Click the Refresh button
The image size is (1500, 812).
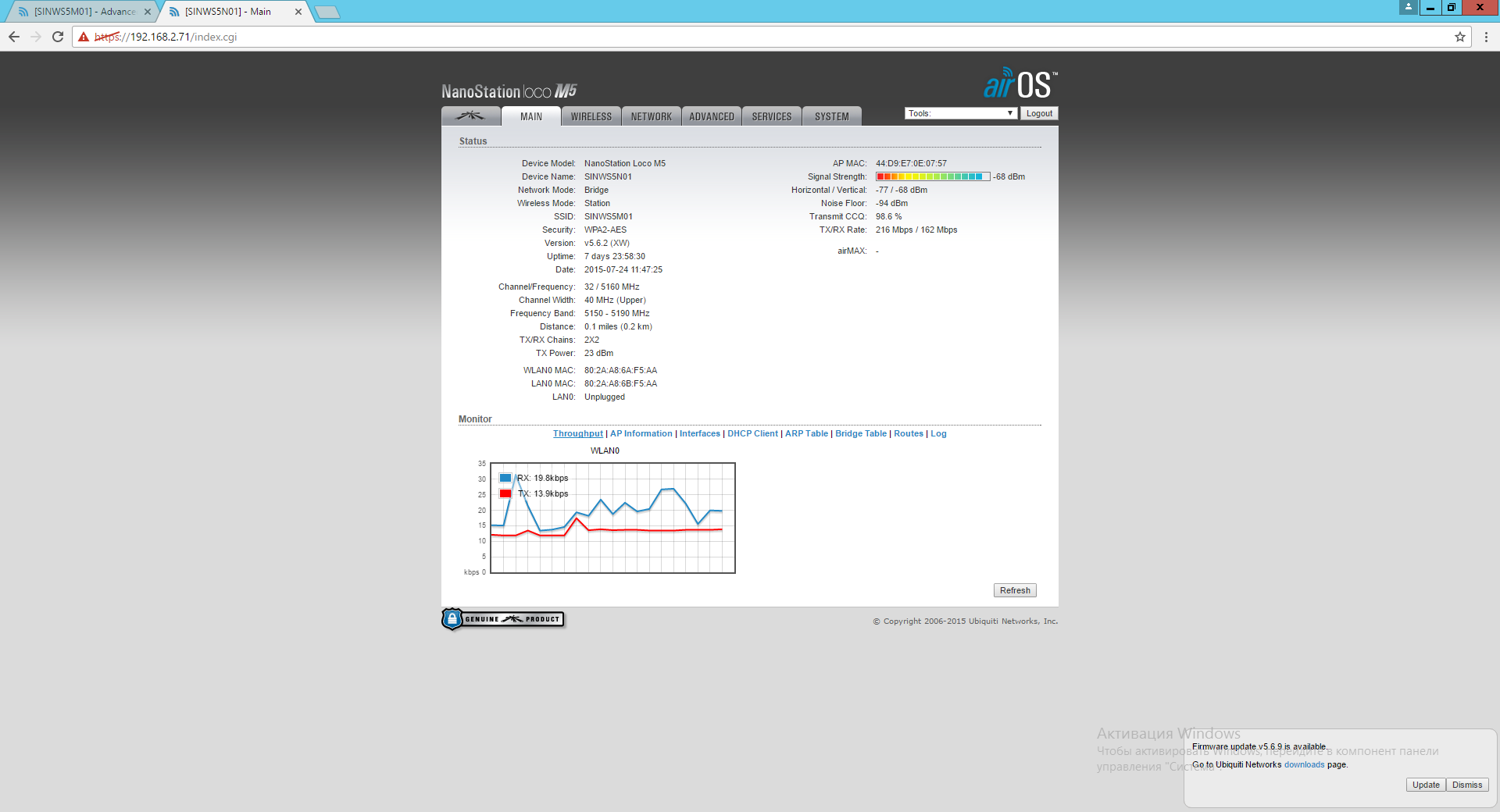[1015, 590]
